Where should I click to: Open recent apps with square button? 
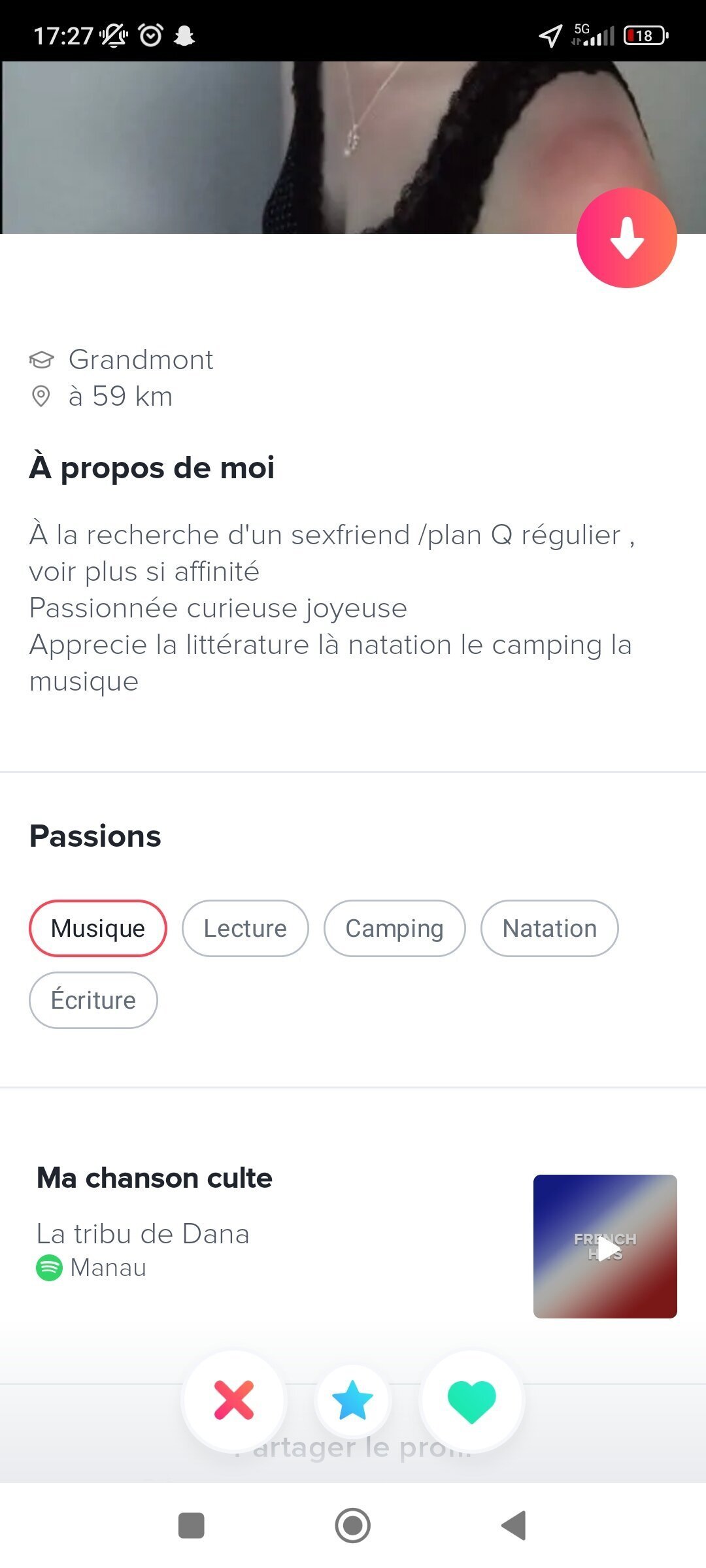click(192, 1526)
